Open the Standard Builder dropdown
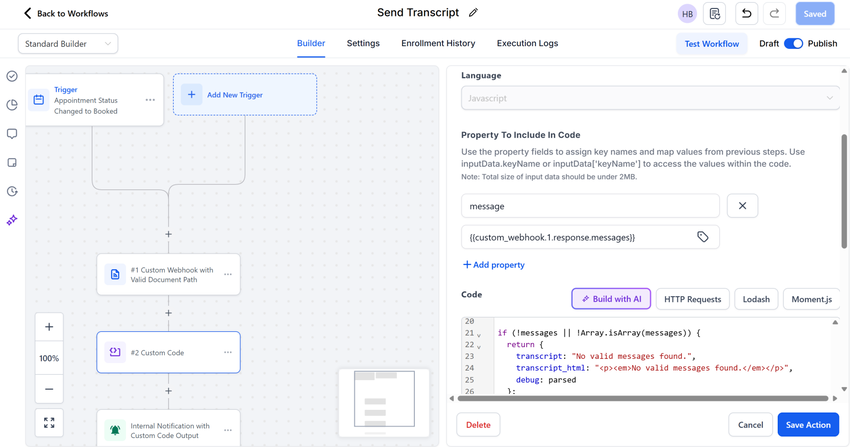850x447 pixels. (68, 44)
